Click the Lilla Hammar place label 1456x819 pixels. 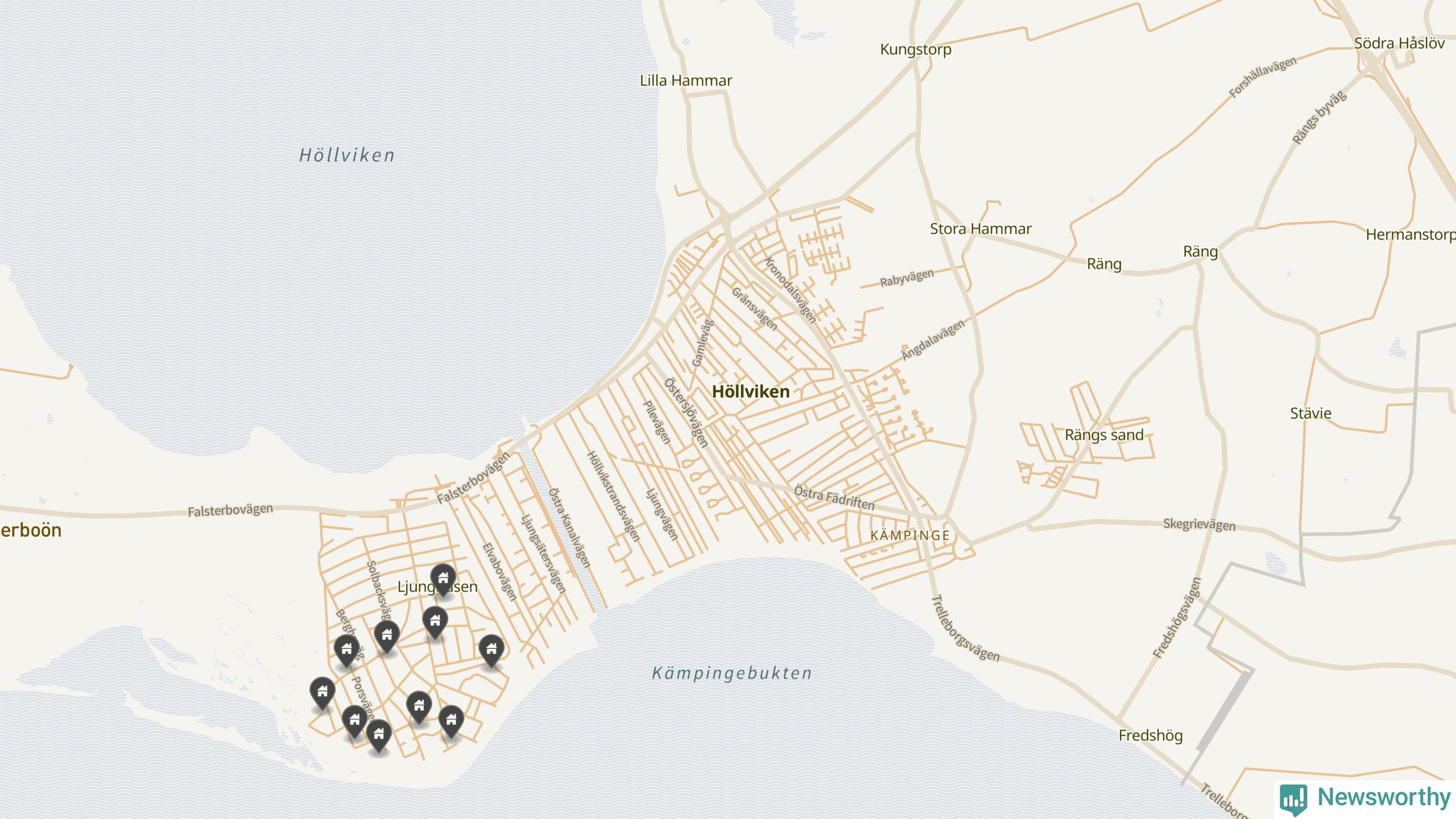tap(685, 80)
